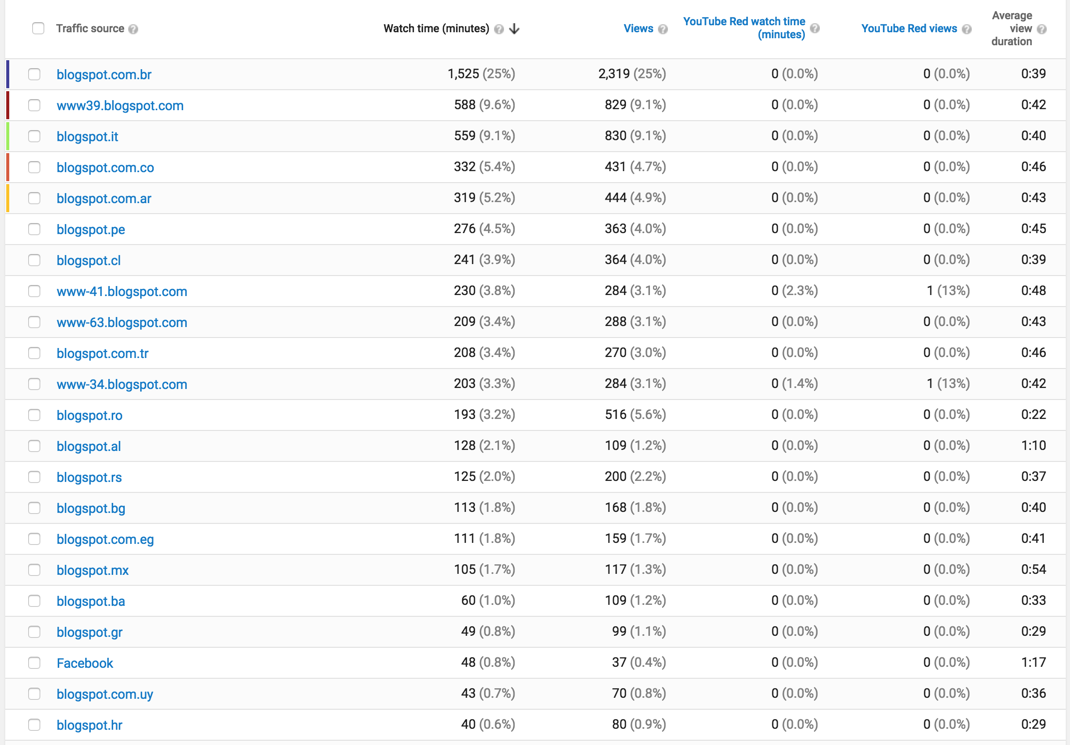Check the box for blogspot.com.br row
This screenshot has height=745, width=1070.
click(34, 74)
